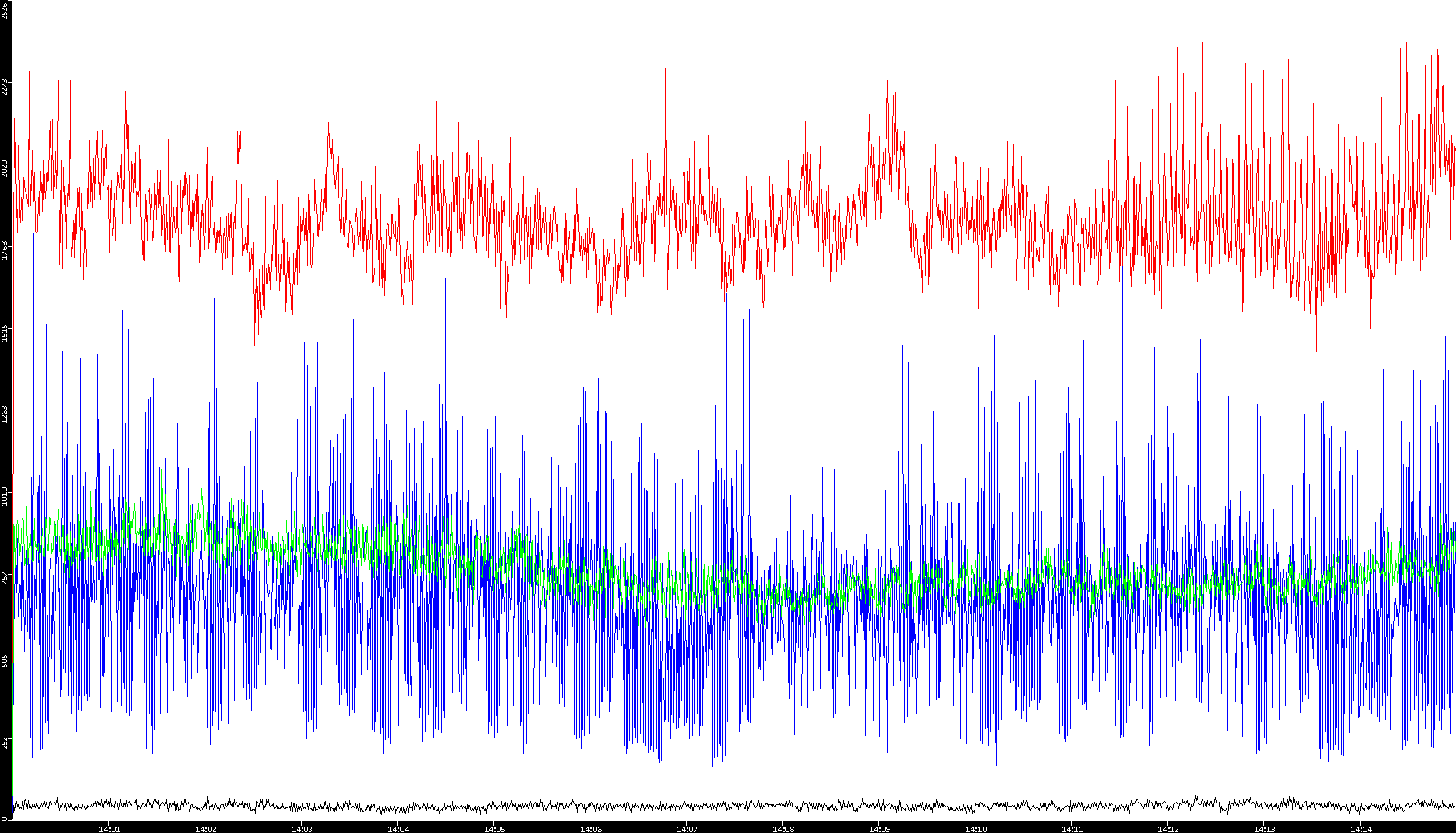The width and height of the screenshot is (1456, 833).
Task: Click the 14:02 time axis label
Action: click(205, 829)
